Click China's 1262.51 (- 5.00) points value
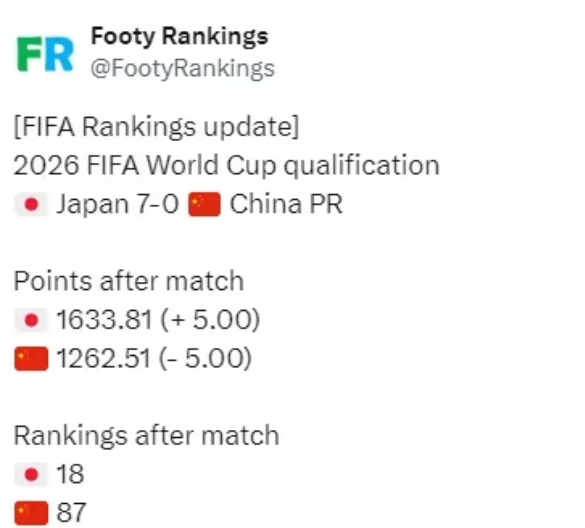 click(x=154, y=359)
